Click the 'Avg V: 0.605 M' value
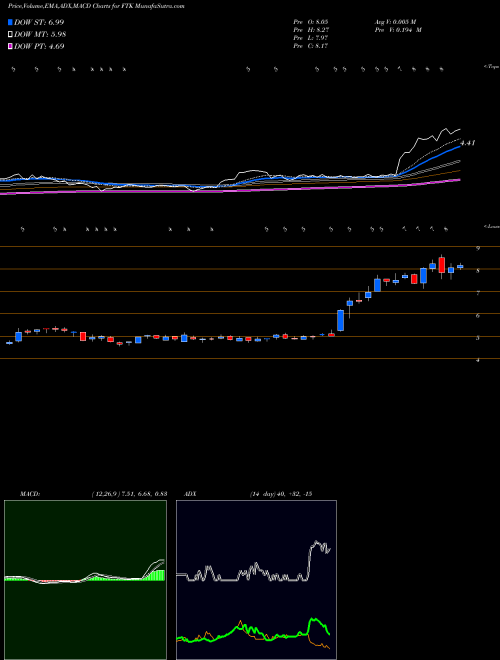The height and width of the screenshot is (660, 500). [x=395, y=22]
